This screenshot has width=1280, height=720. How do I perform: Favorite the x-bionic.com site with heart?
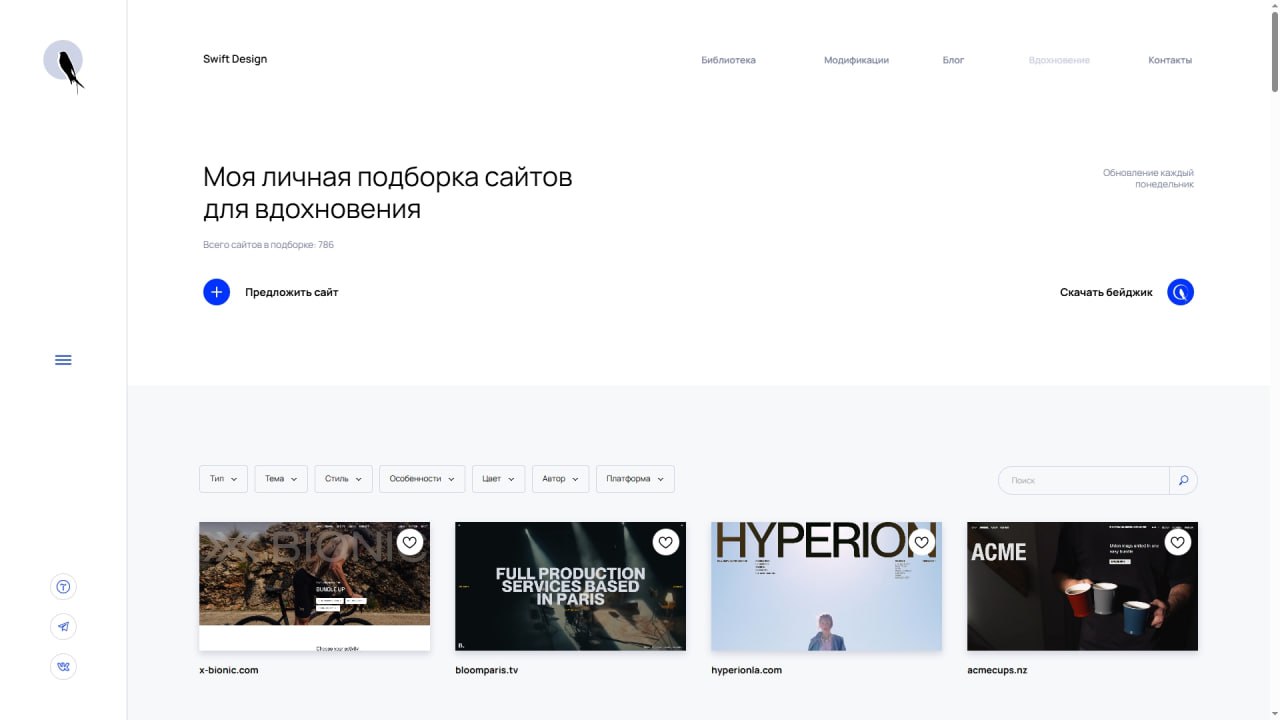coord(409,542)
